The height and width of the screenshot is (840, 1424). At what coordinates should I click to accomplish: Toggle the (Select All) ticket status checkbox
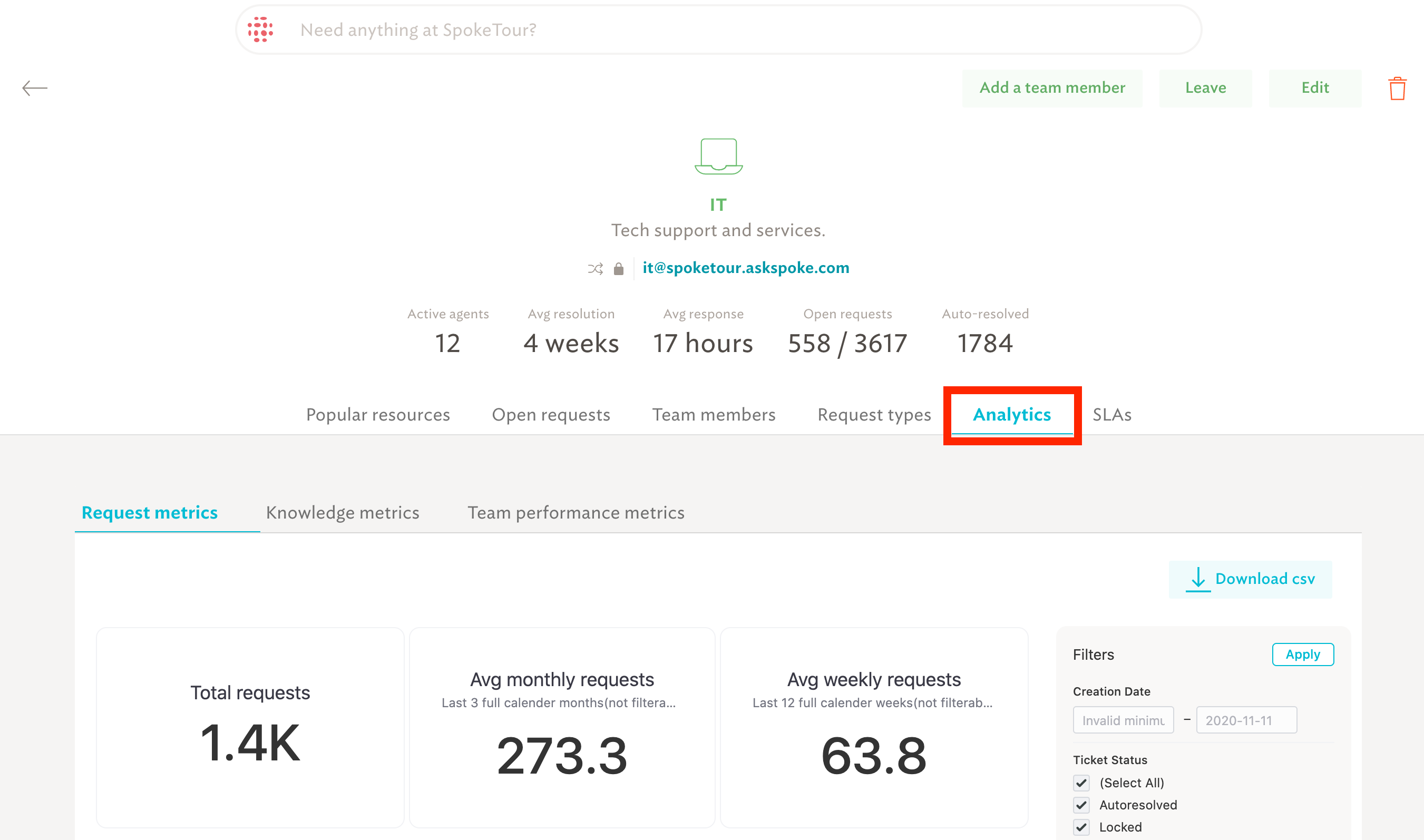click(1081, 783)
